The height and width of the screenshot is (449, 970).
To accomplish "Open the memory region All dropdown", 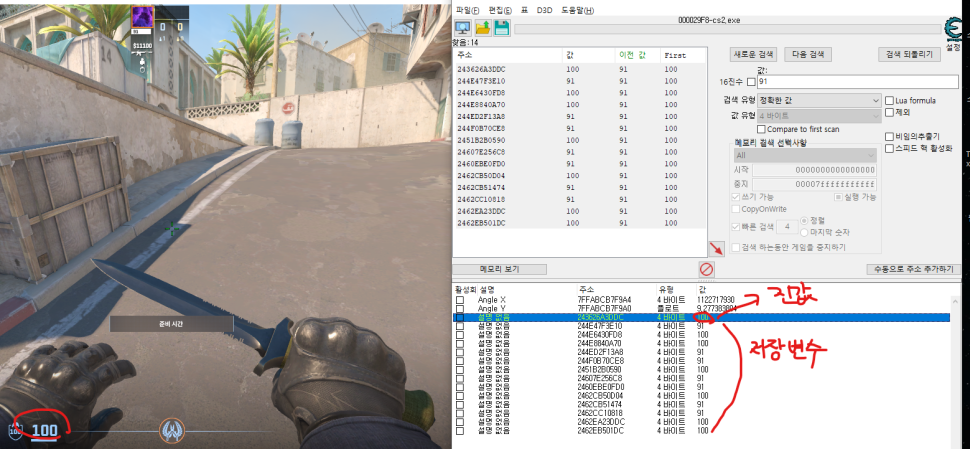I will click(x=805, y=155).
